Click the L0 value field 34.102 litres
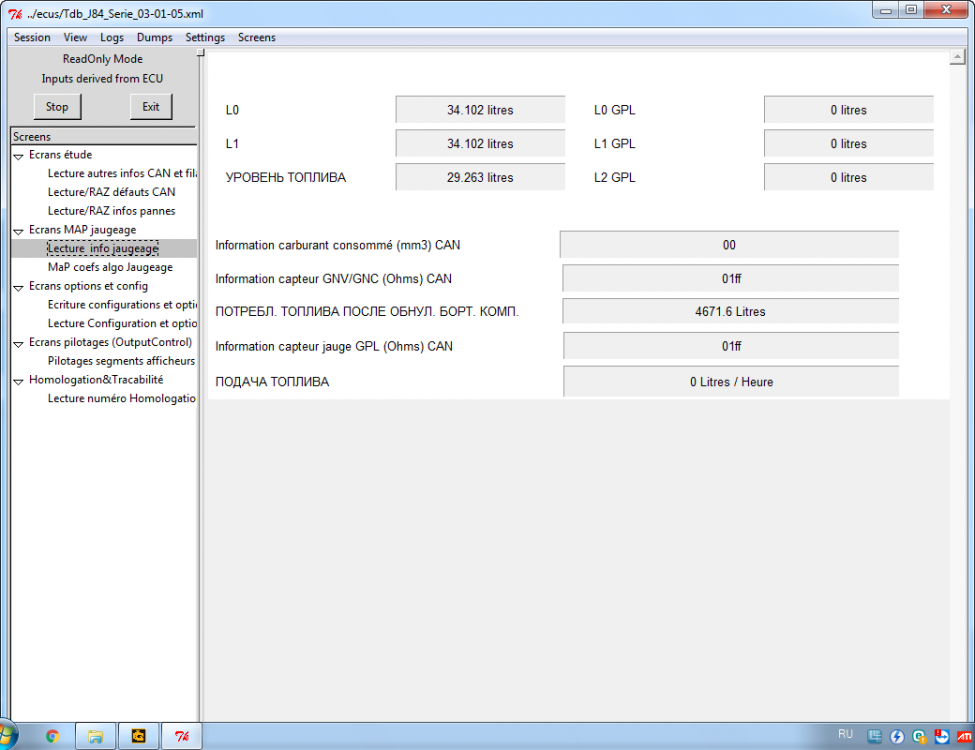 click(x=480, y=110)
